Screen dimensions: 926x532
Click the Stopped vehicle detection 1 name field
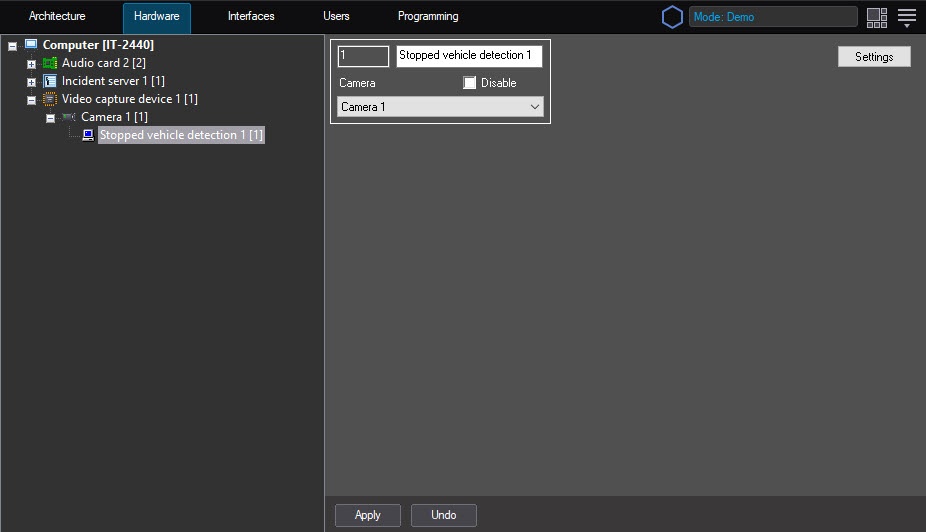(469, 56)
